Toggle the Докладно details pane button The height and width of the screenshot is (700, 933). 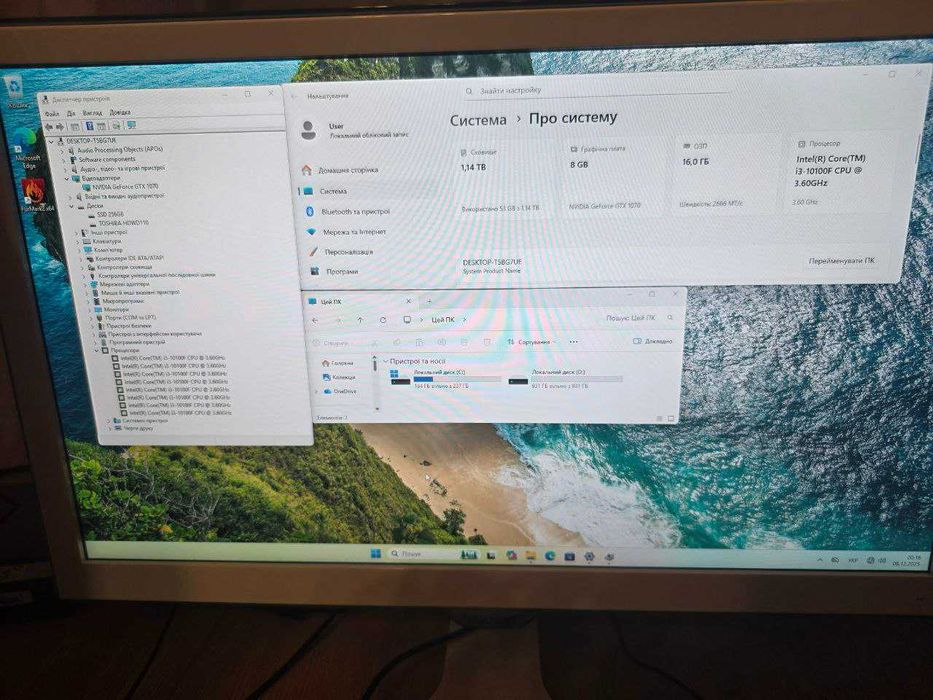[x=653, y=341]
